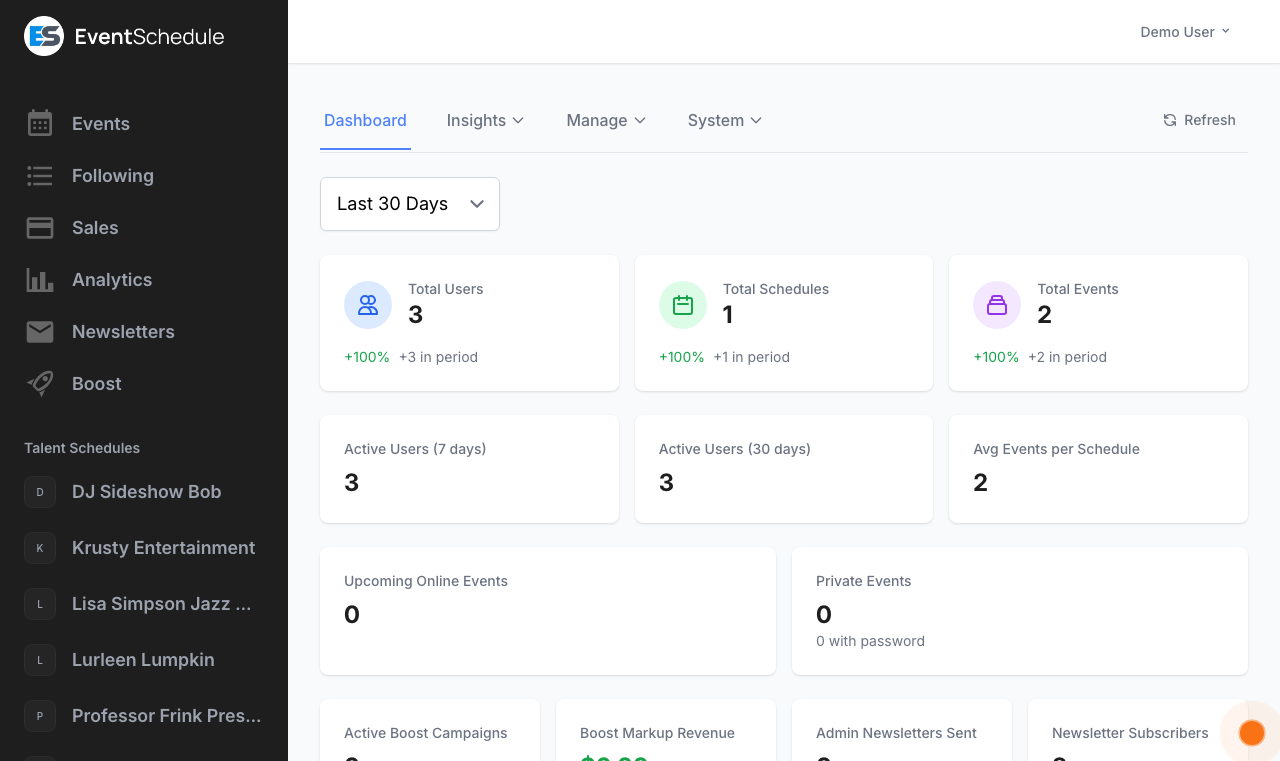Click the Analytics bar chart icon
Viewport: 1280px width, 761px height.
click(x=40, y=280)
